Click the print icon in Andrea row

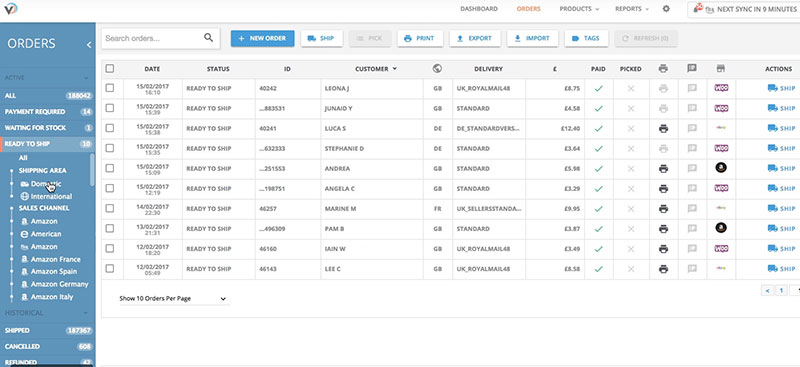(663, 168)
